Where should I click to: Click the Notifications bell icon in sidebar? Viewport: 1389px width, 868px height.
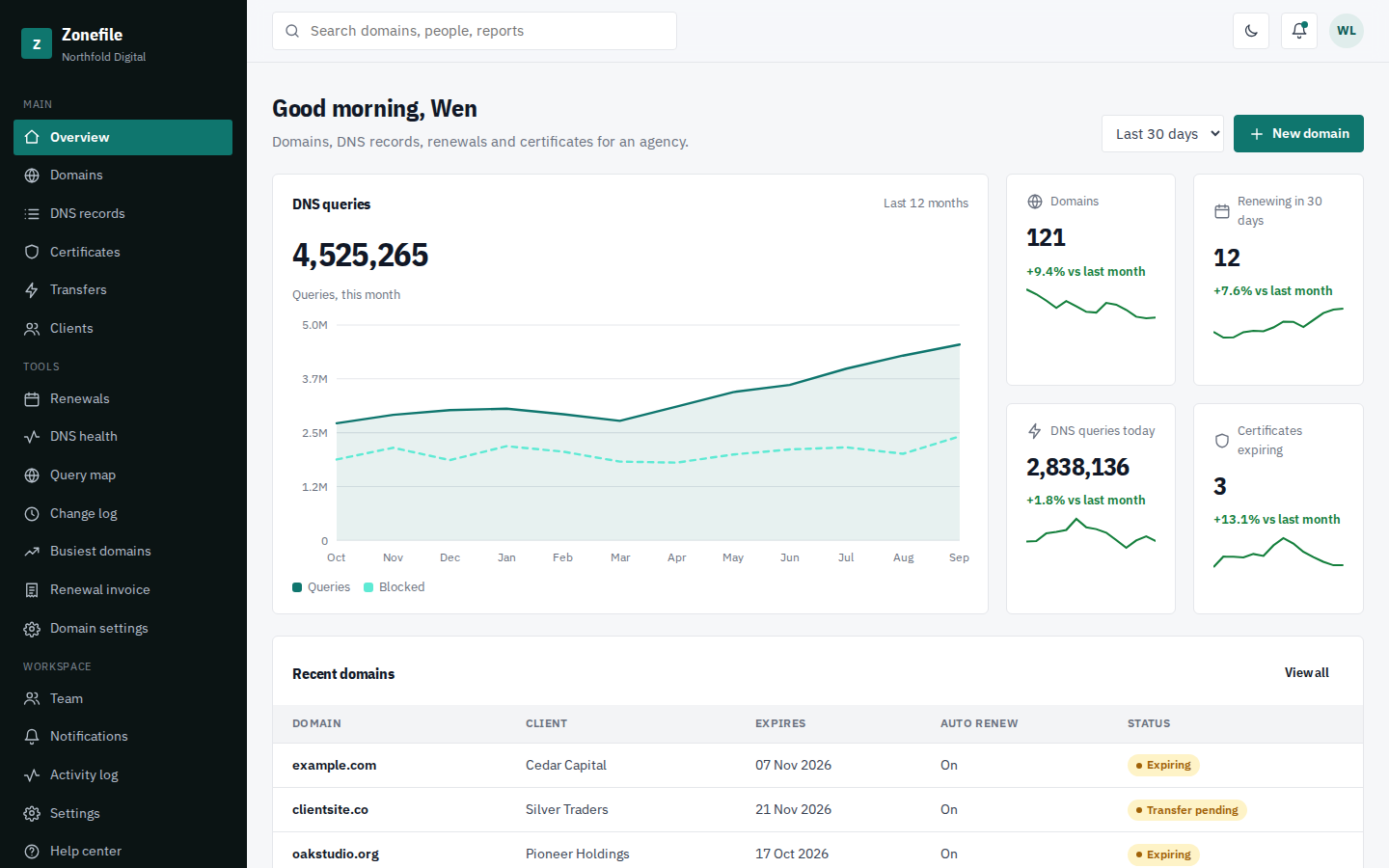pos(32,737)
